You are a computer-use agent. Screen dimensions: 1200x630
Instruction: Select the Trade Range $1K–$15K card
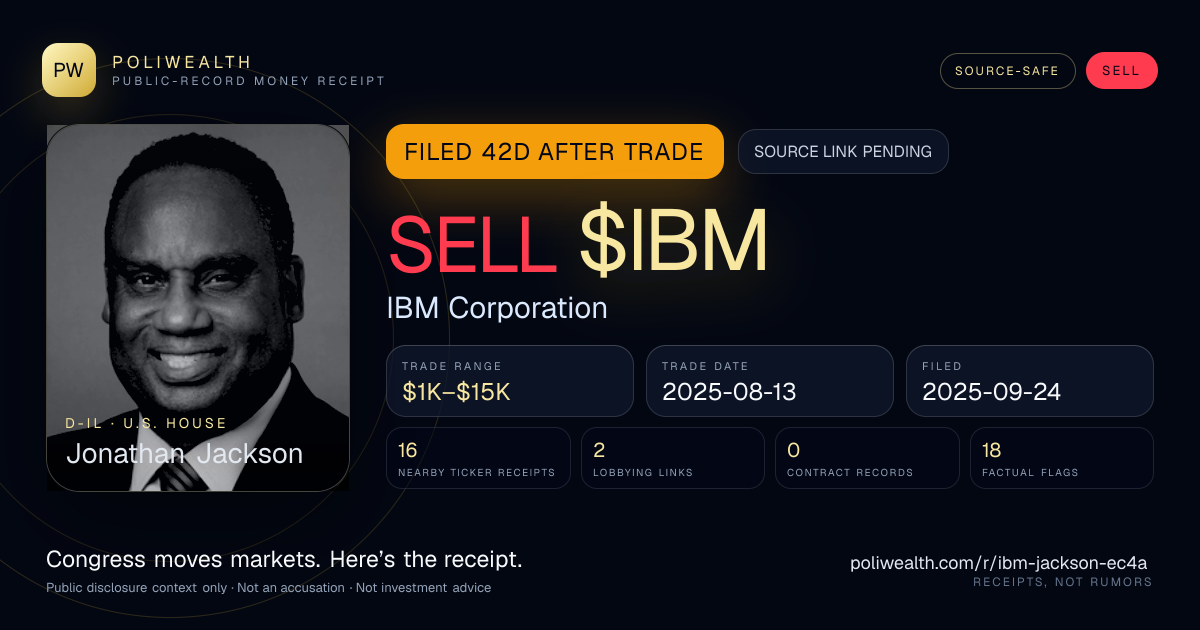(x=510, y=381)
